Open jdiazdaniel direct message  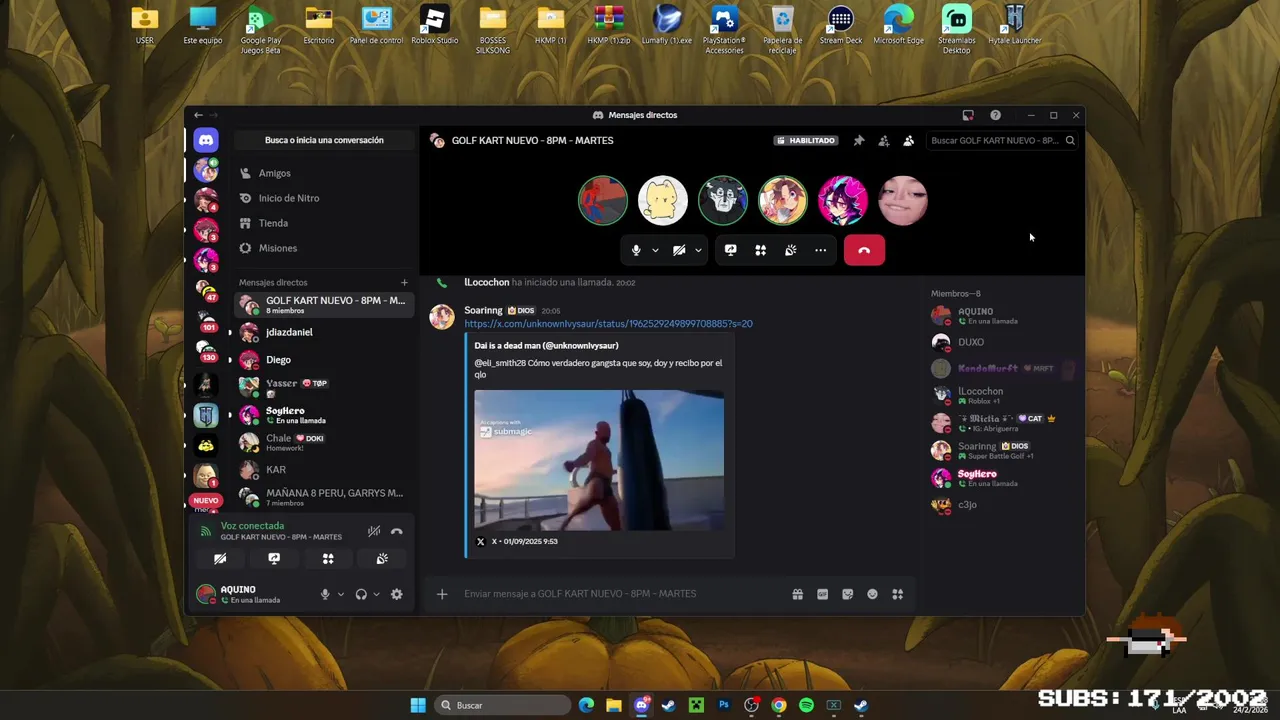(x=324, y=332)
